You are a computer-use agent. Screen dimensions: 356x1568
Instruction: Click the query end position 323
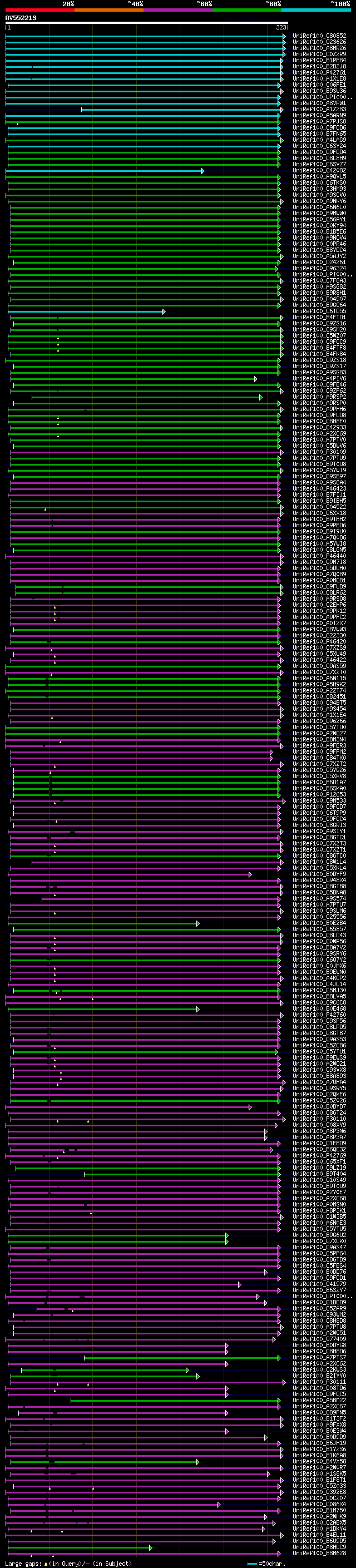tap(280, 27)
